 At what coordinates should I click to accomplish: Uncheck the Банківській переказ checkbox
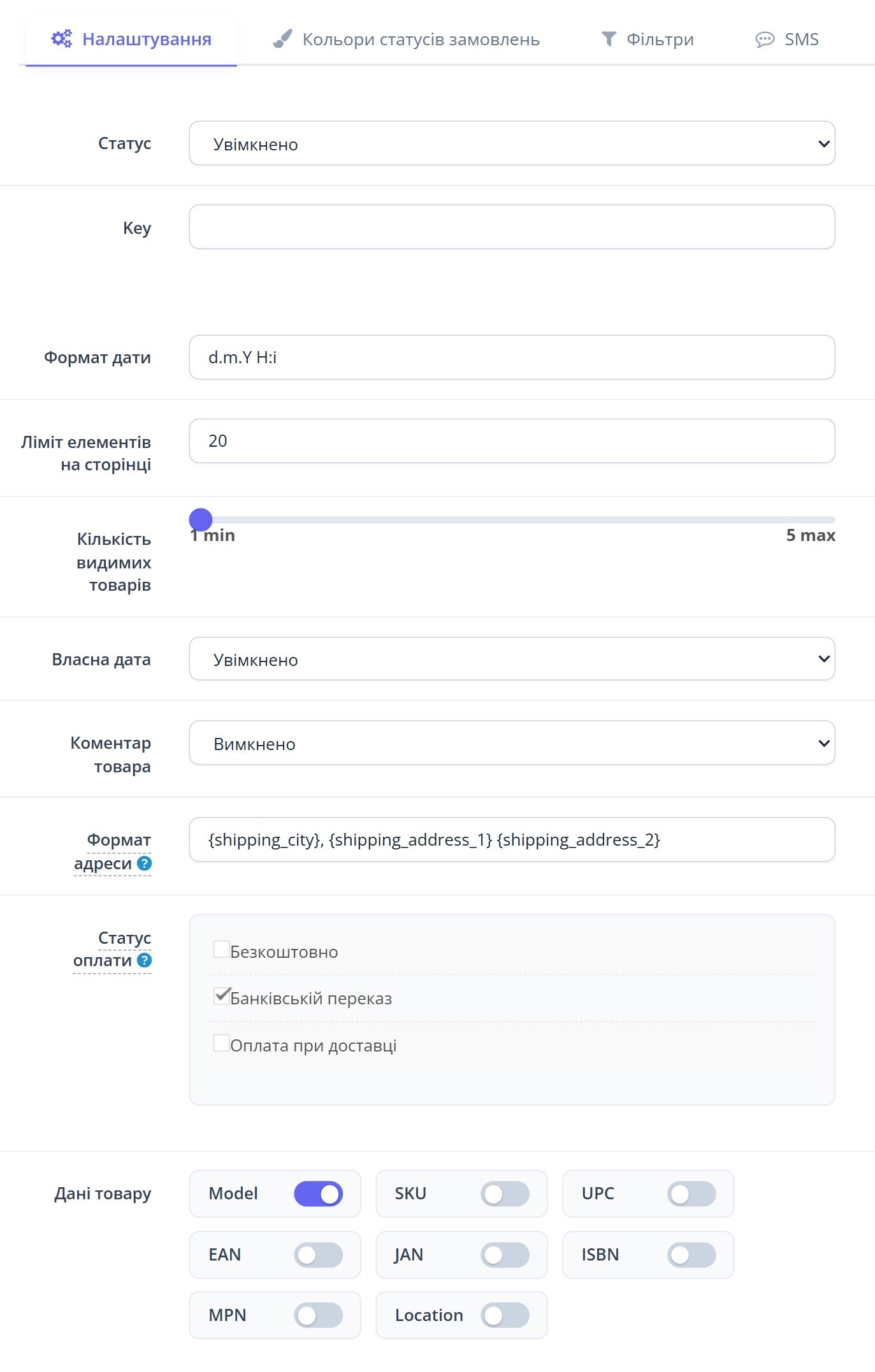221,996
